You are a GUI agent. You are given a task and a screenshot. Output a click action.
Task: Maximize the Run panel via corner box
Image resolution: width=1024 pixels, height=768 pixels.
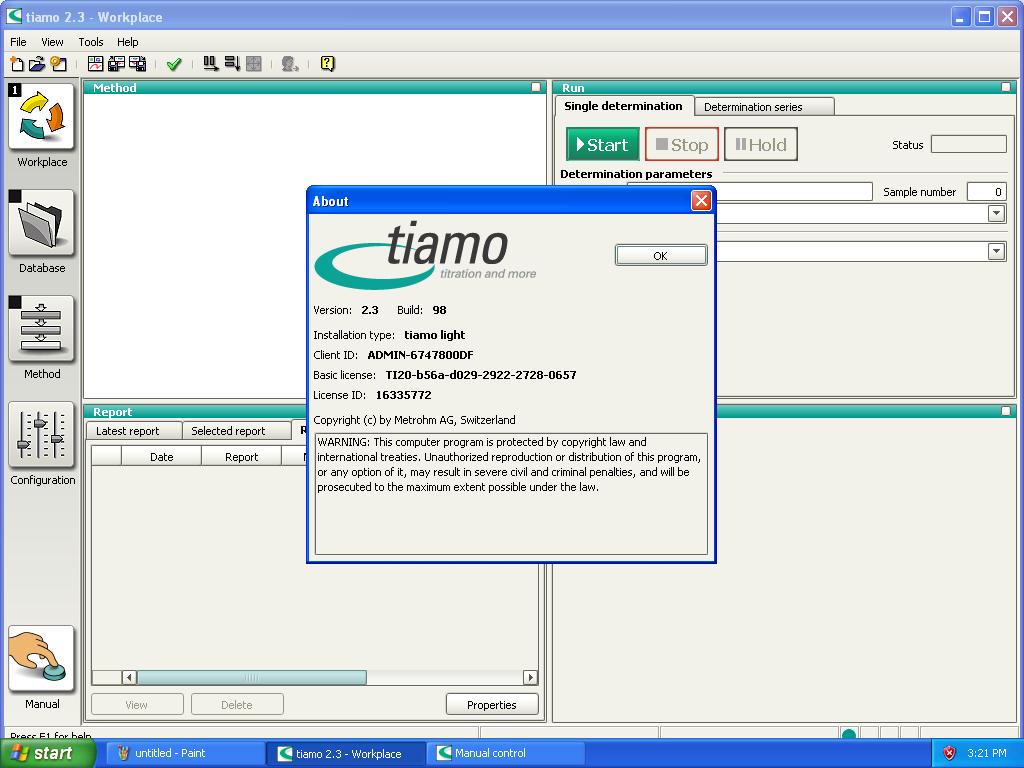1006,87
